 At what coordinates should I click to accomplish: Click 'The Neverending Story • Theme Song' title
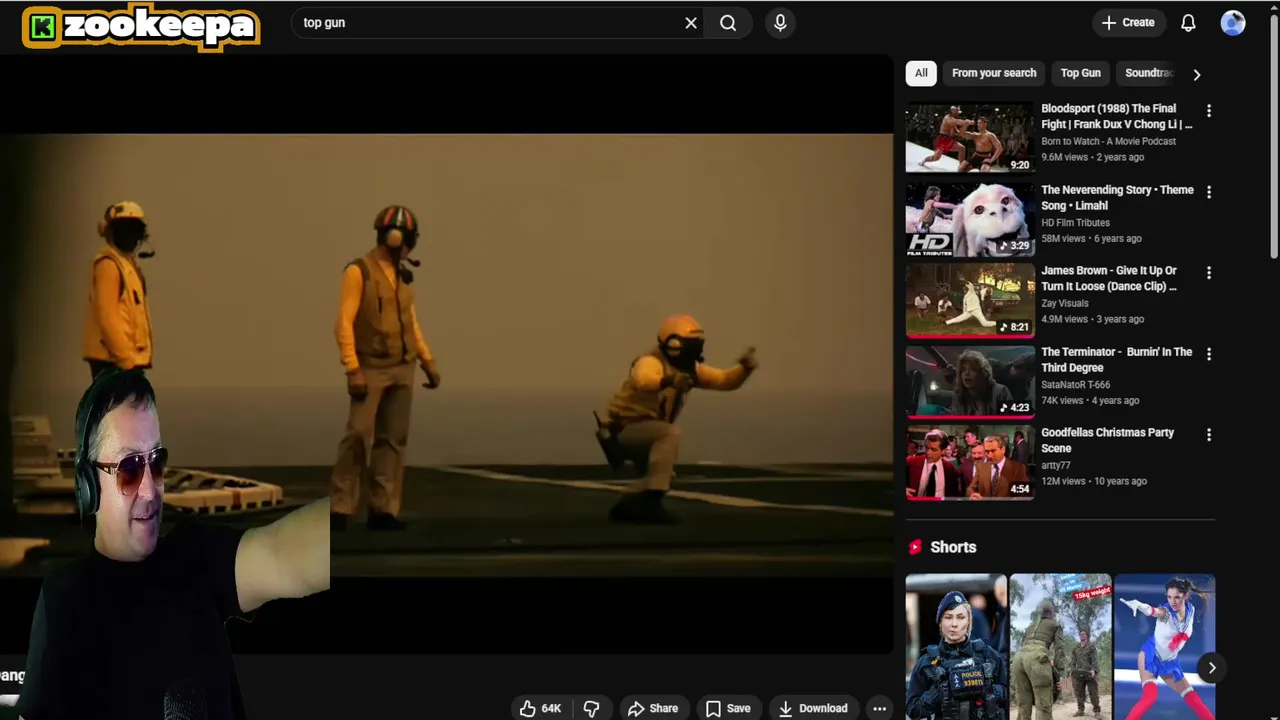(1117, 197)
